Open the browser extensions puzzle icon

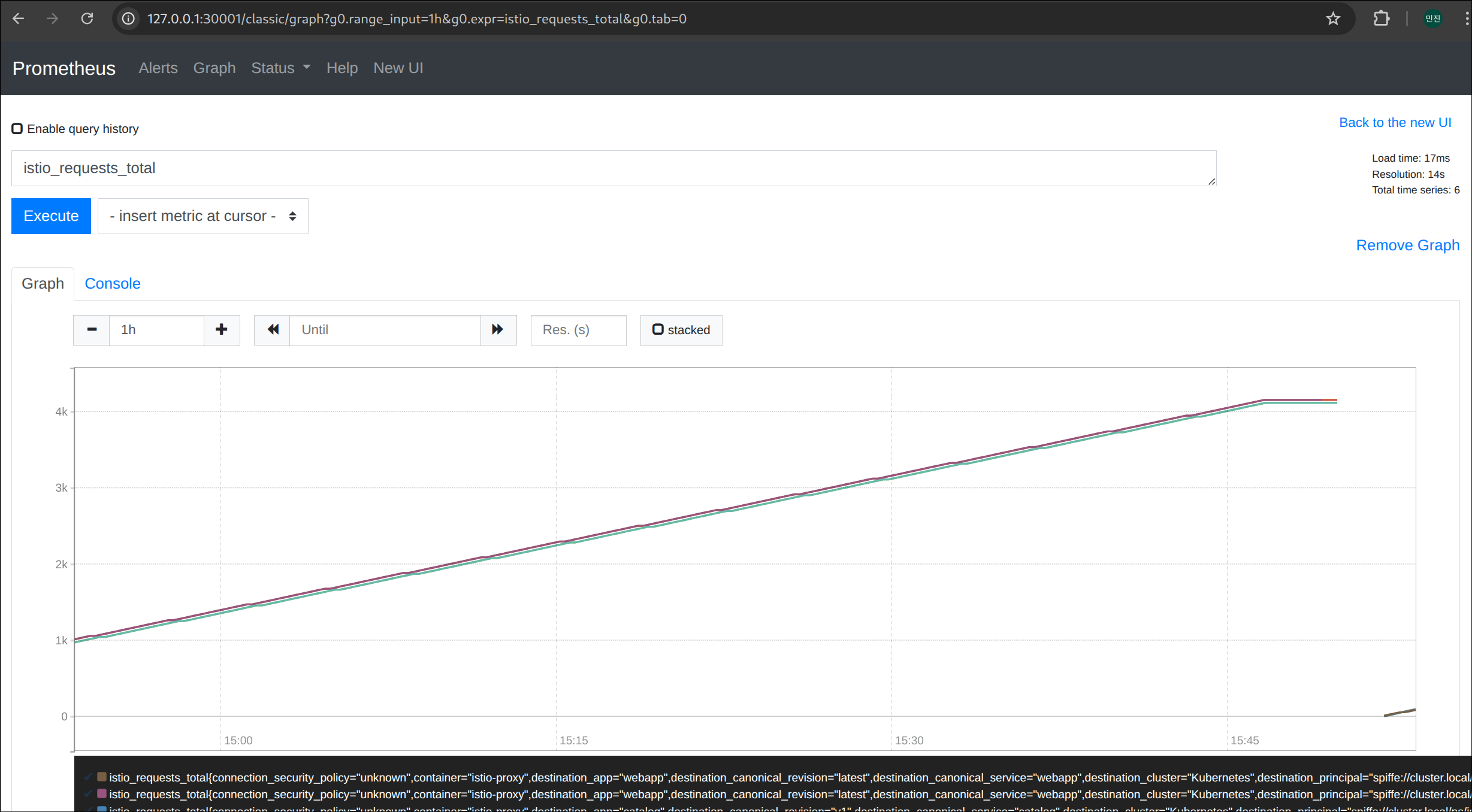tap(1382, 19)
